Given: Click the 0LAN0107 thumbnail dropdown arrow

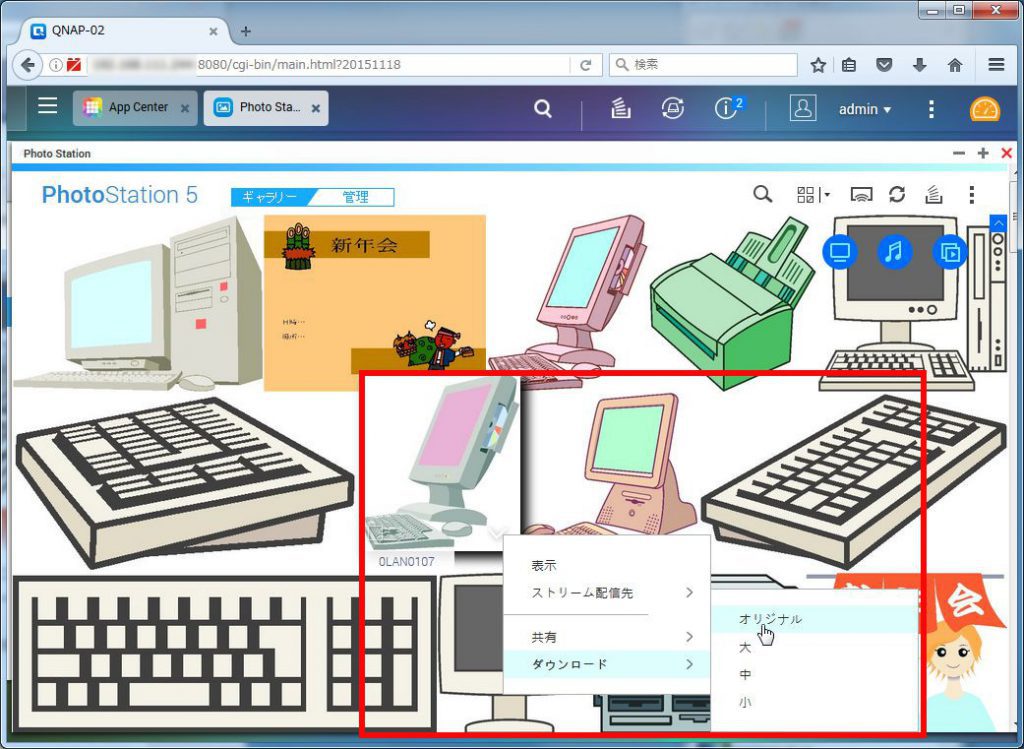Looking at the screenshot, I should [496, 534].
